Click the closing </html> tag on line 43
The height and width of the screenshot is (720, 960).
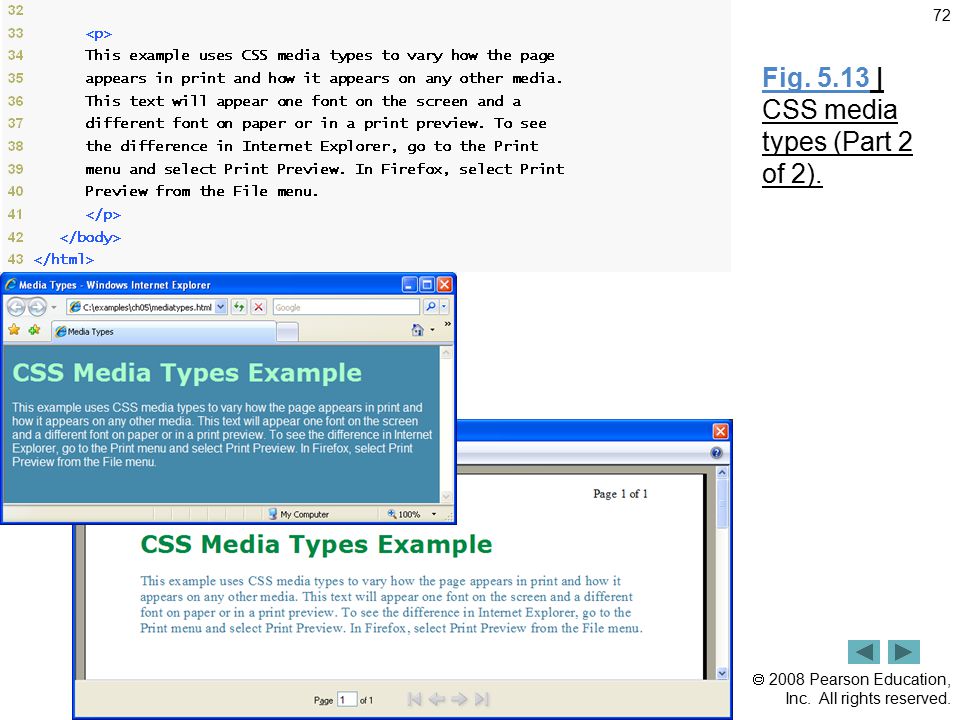tap(64, 260)
